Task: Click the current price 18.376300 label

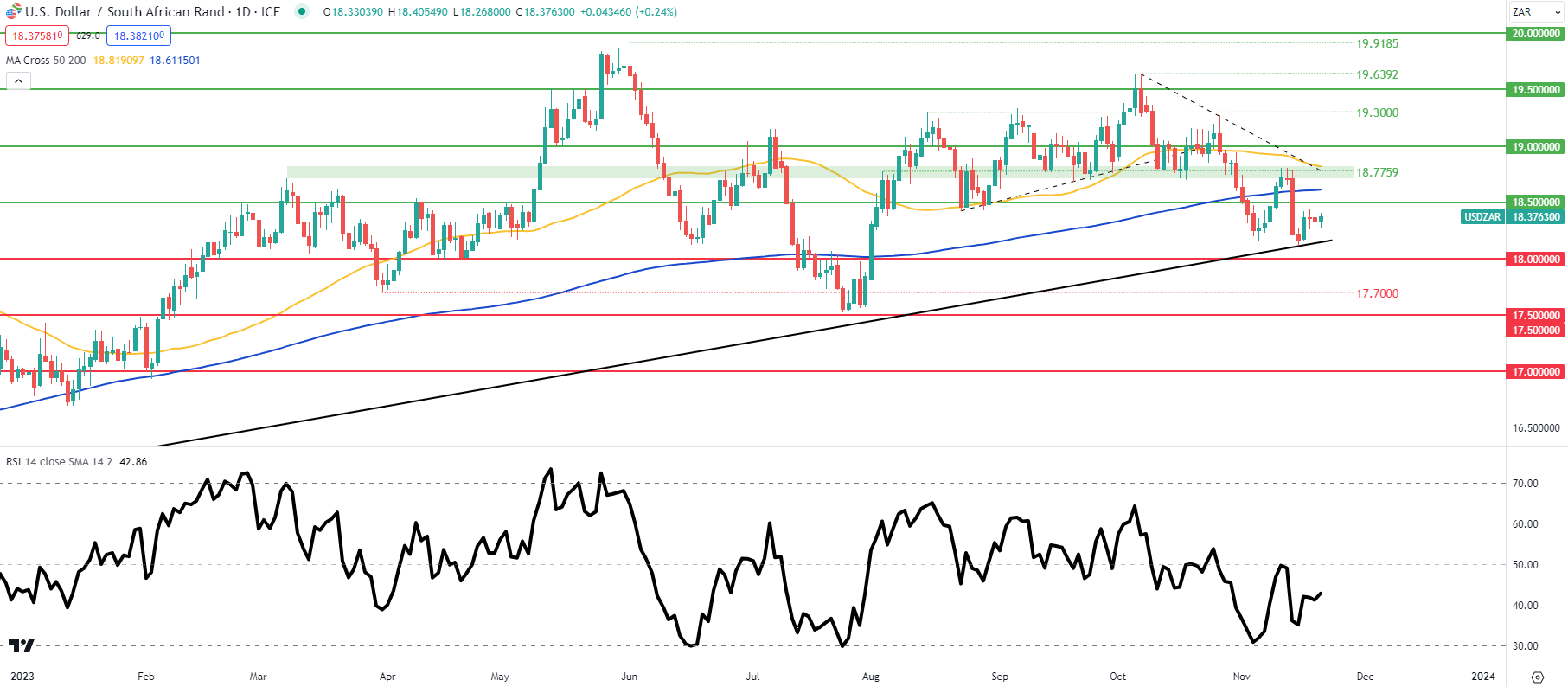Action: pyautogui.click(x=1535, y=217)
